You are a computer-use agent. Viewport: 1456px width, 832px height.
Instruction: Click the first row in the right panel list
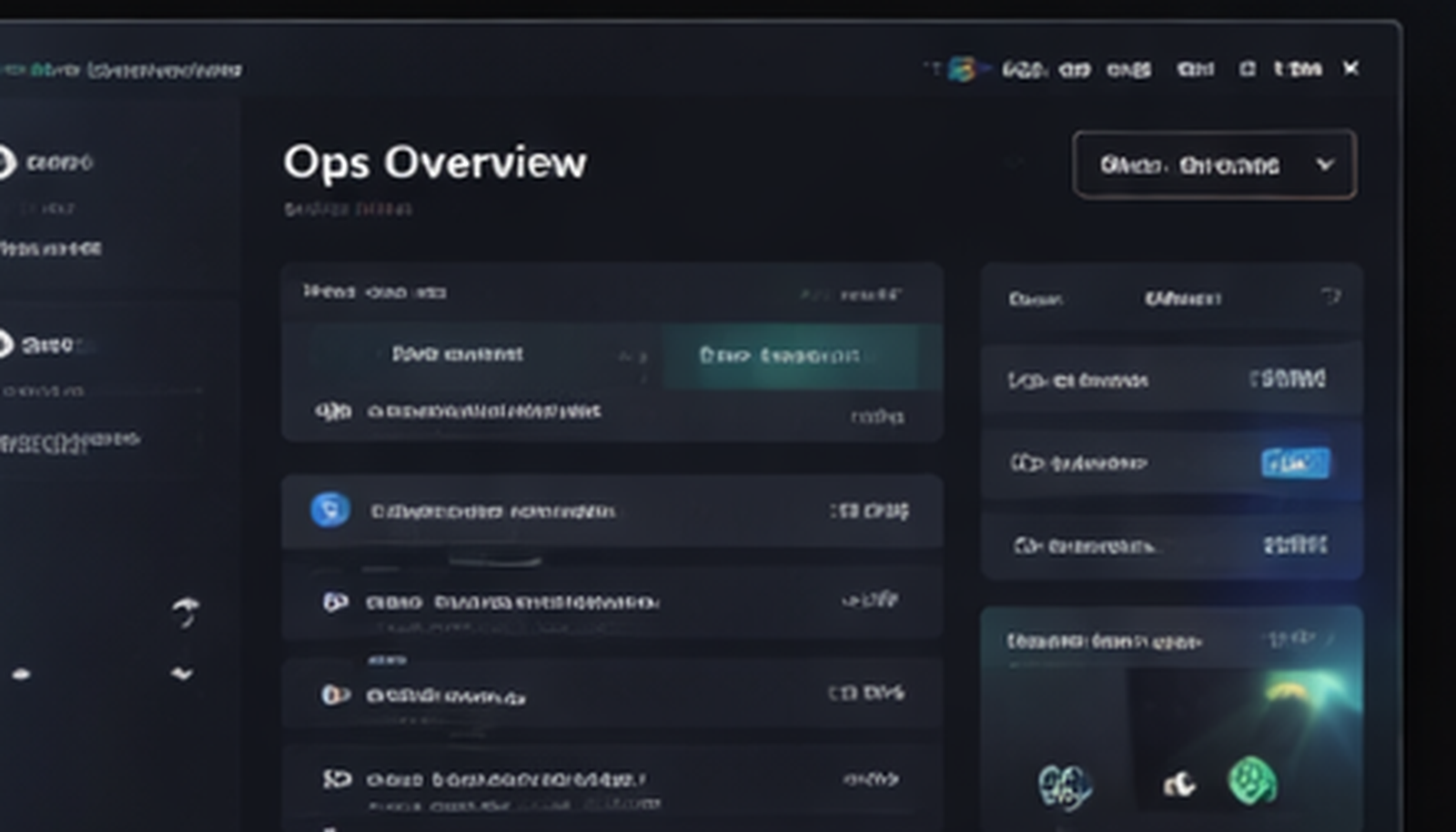tap(1170, 380)
